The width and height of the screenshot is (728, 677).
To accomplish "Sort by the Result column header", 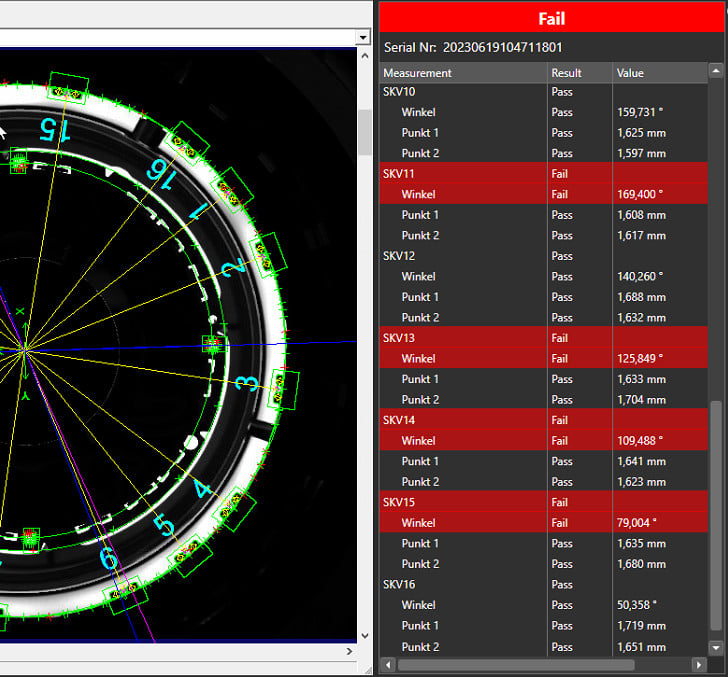I will [x=566, y=73].
